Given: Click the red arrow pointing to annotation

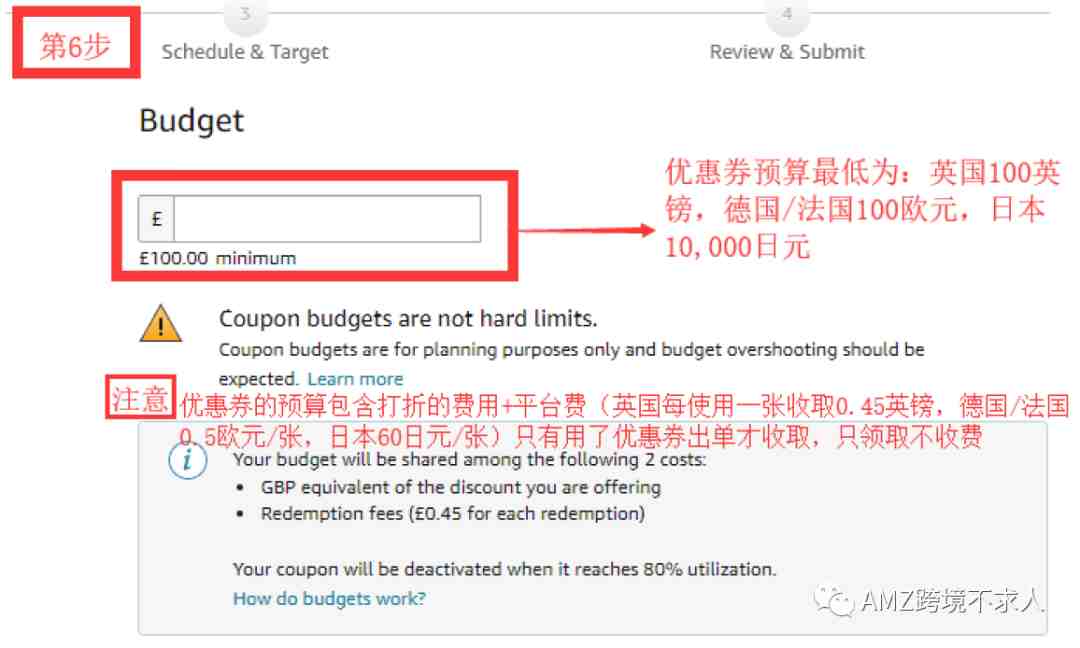Looking at the screenshot, I should coord(586,230).
